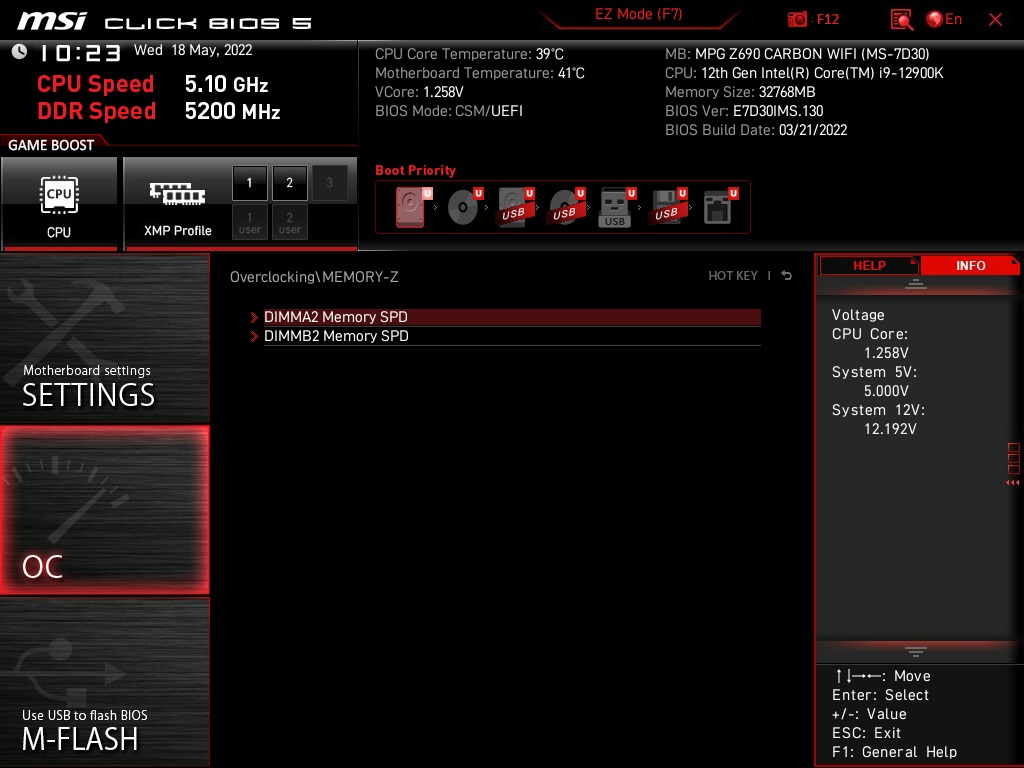Image resolution: width=1024 pixels, height=768 pixels.
Task: Select the USB CD-ROM boot icon
Action: pyautogui.click(x=566, y=207)
